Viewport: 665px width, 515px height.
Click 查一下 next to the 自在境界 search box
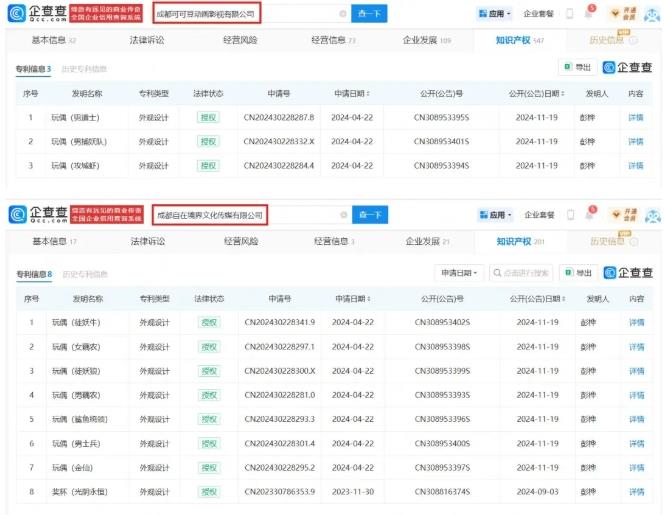pyautogui.click(x=370, y=215)
